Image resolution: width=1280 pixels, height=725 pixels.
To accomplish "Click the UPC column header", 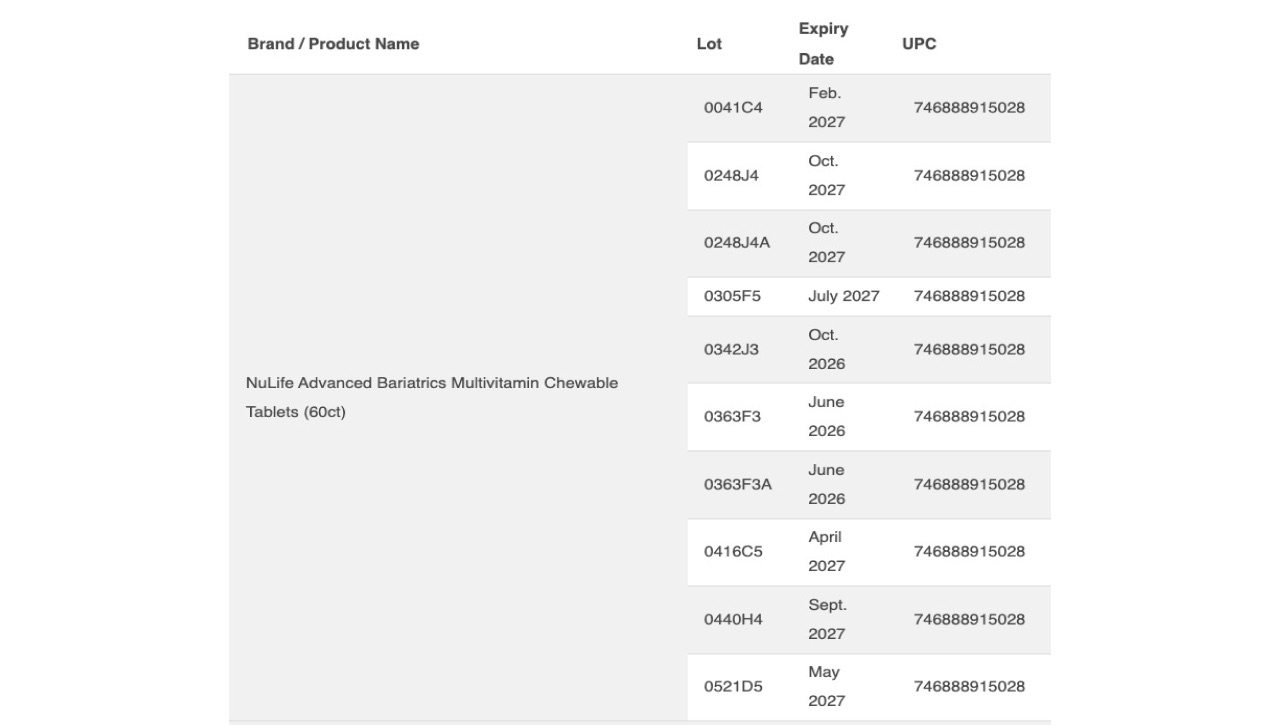I will [x=919, y=44].
